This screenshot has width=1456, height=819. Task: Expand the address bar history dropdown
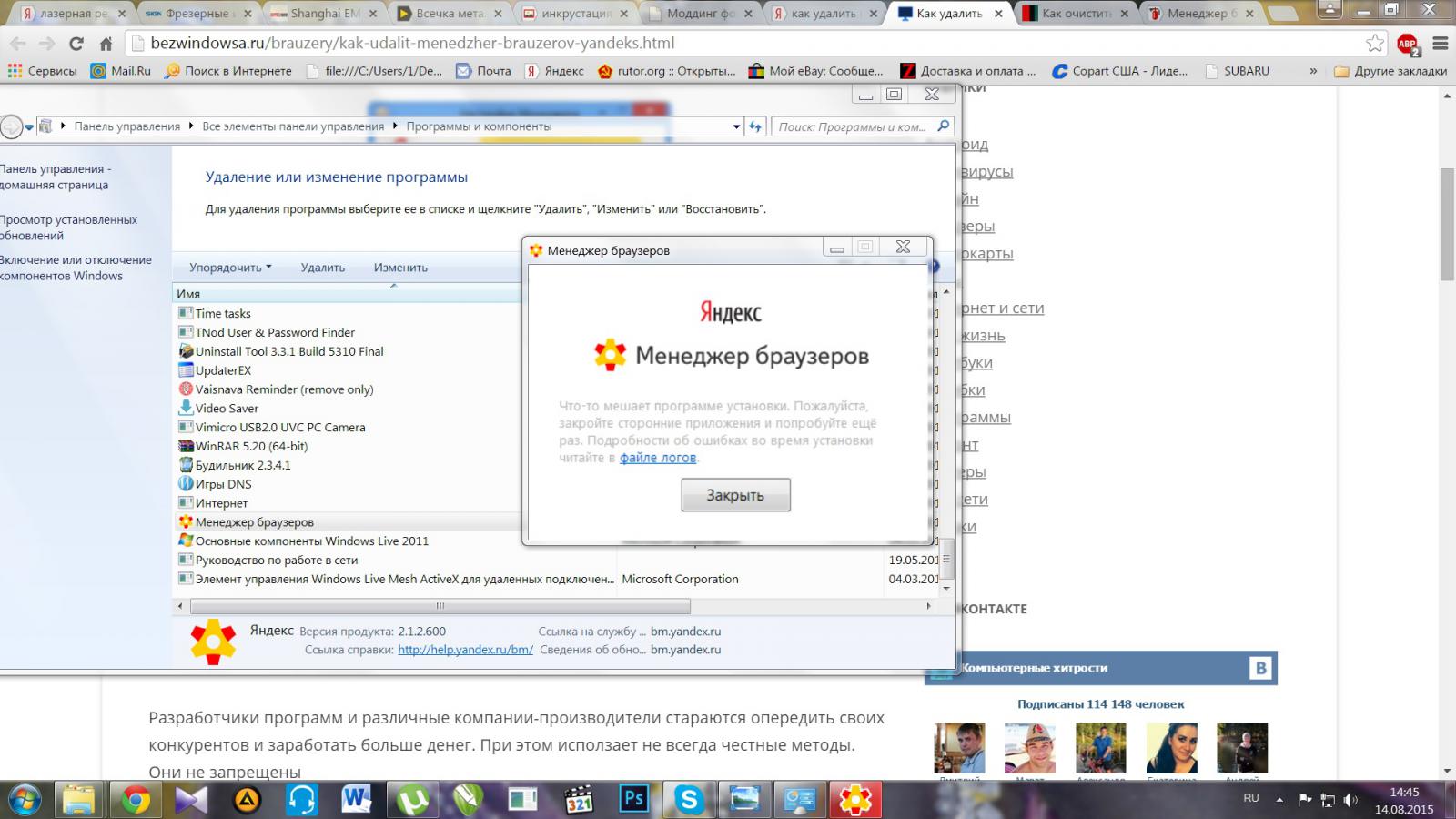pos(736,127)
